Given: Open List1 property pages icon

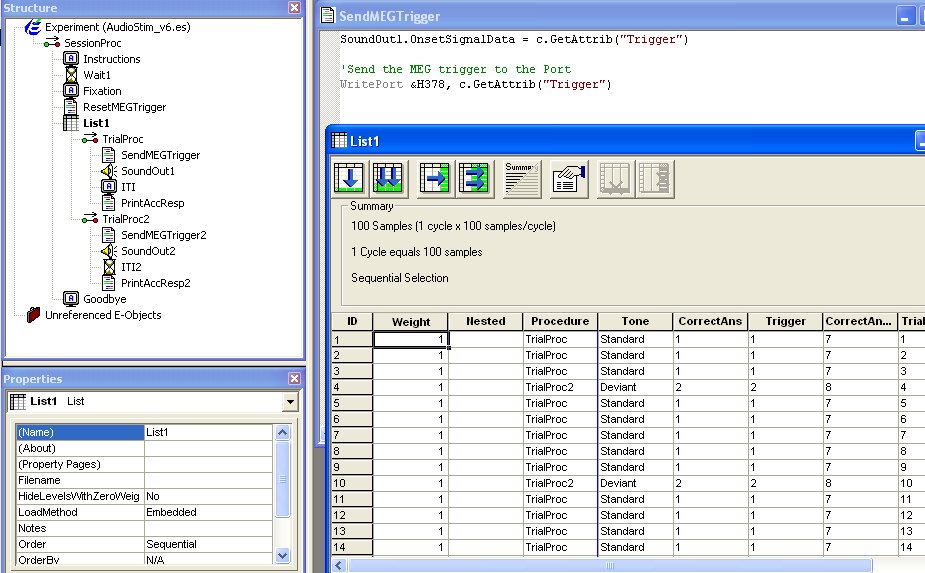Looking at the screenshot, I should point(568,178).
